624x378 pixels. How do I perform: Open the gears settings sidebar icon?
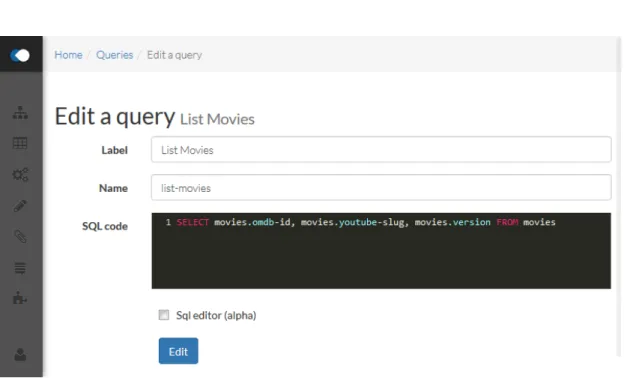pyautogui.click(x=20, y=174)
